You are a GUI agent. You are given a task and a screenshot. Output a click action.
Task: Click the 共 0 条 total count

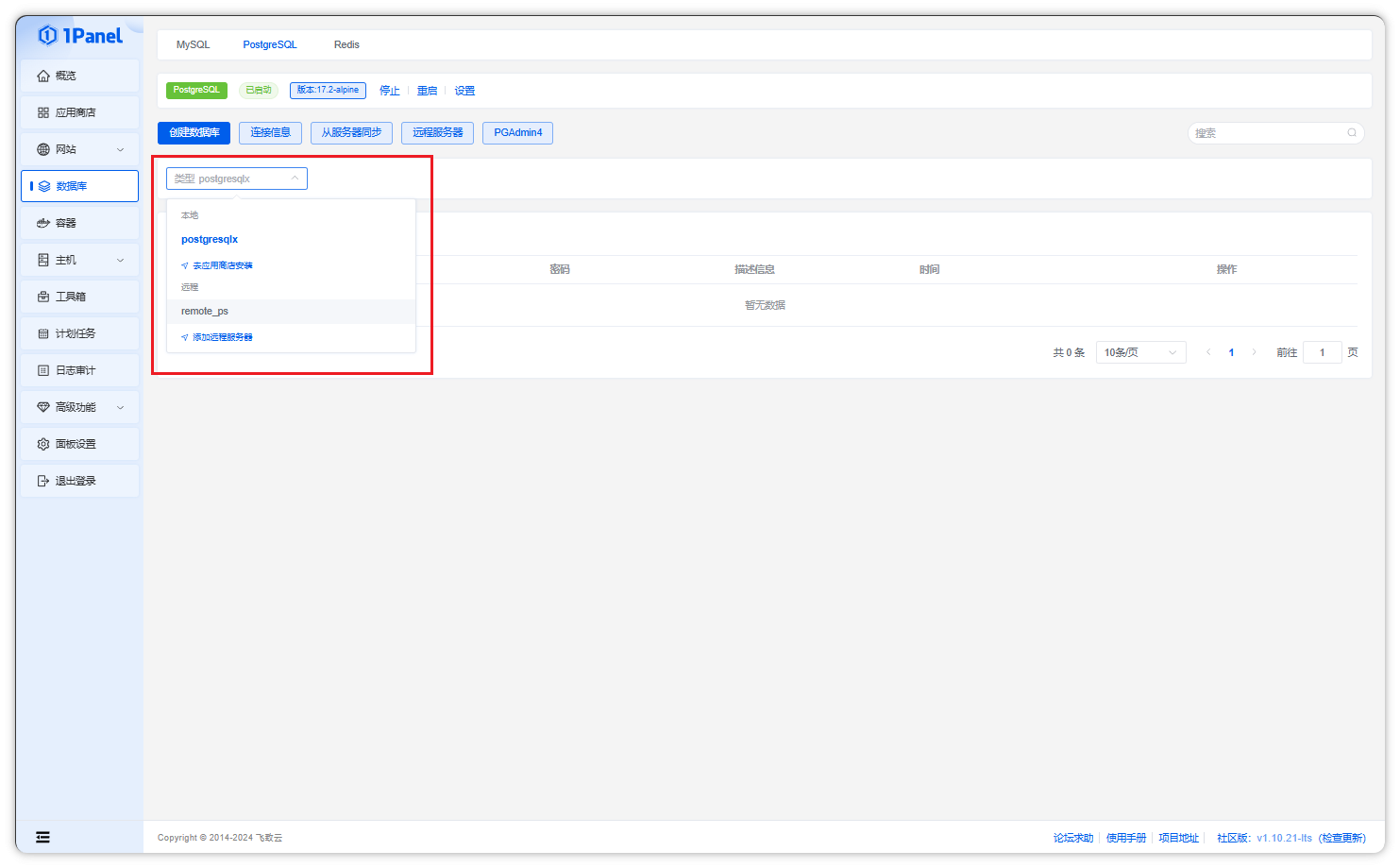1069,352
